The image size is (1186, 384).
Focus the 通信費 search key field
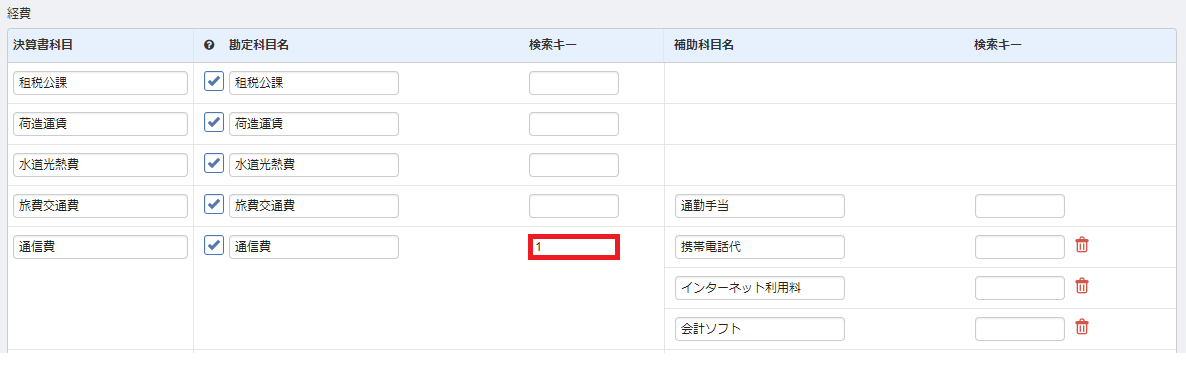point(574,247)
